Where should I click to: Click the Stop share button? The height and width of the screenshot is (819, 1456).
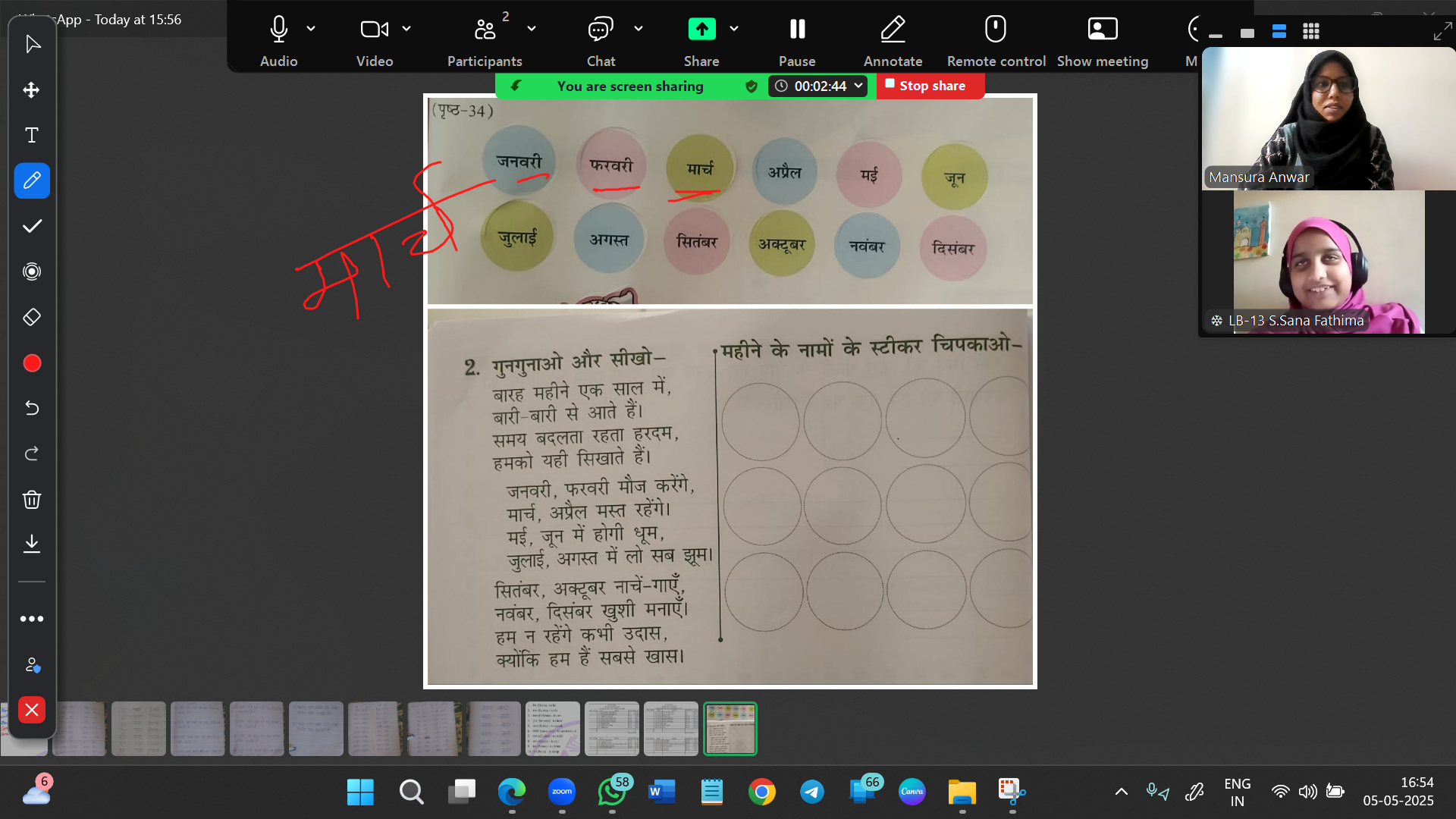click(930, 86)
